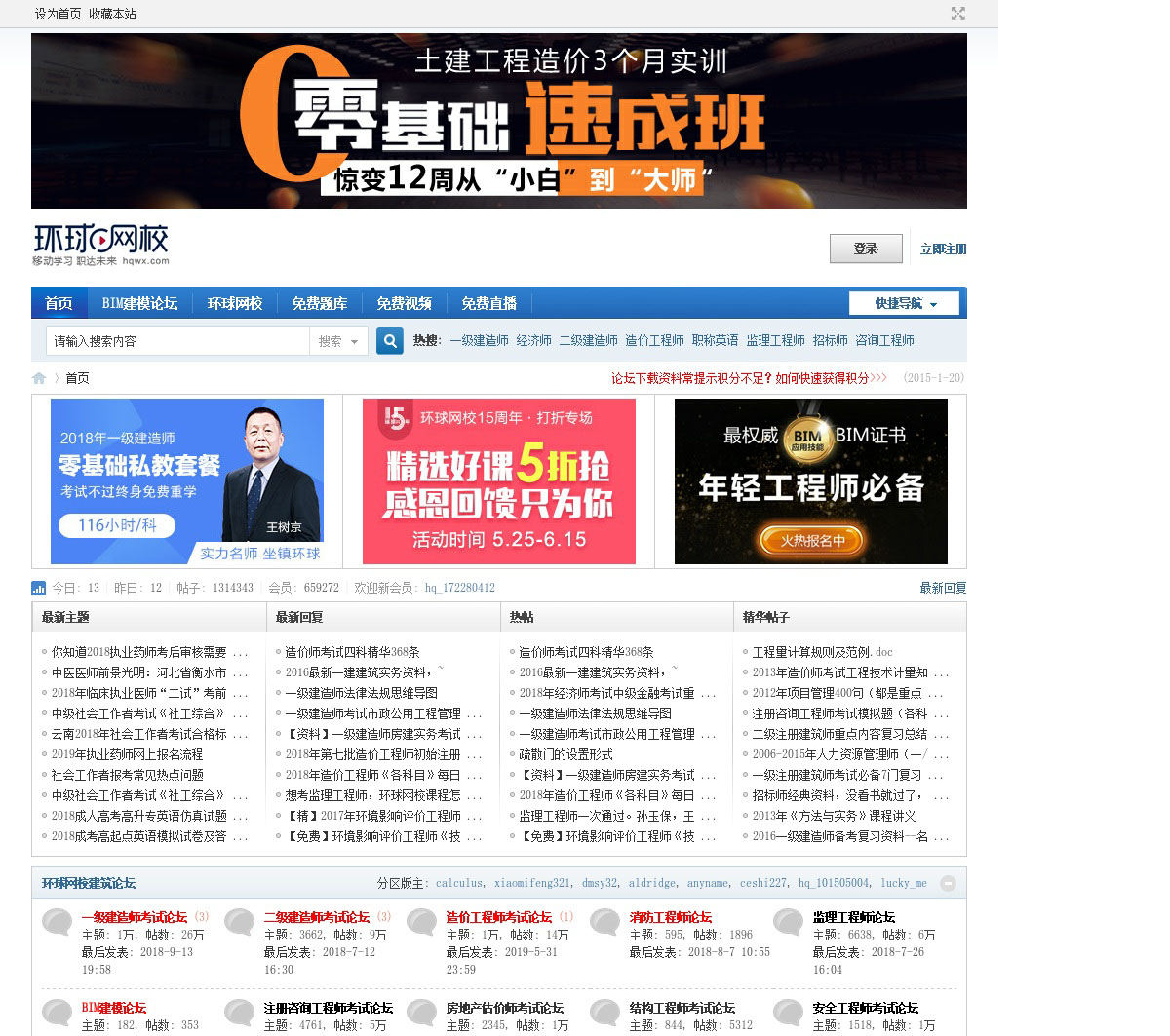Click hot search term 二级建造师
The width and height of the screenshot is (1170, 1036).
point(589,340)
